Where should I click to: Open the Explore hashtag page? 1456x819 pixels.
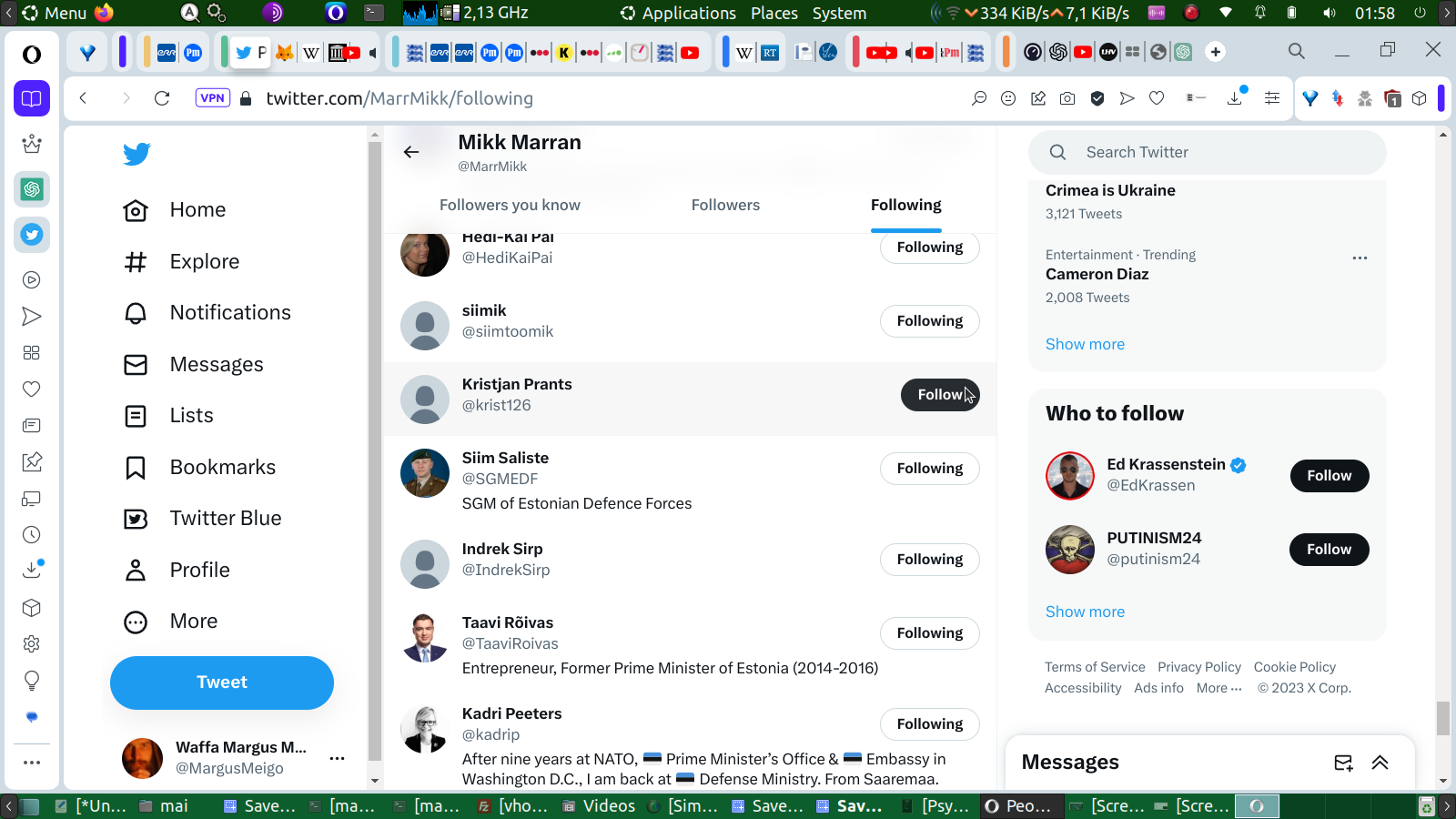click(x=181, y=262)
